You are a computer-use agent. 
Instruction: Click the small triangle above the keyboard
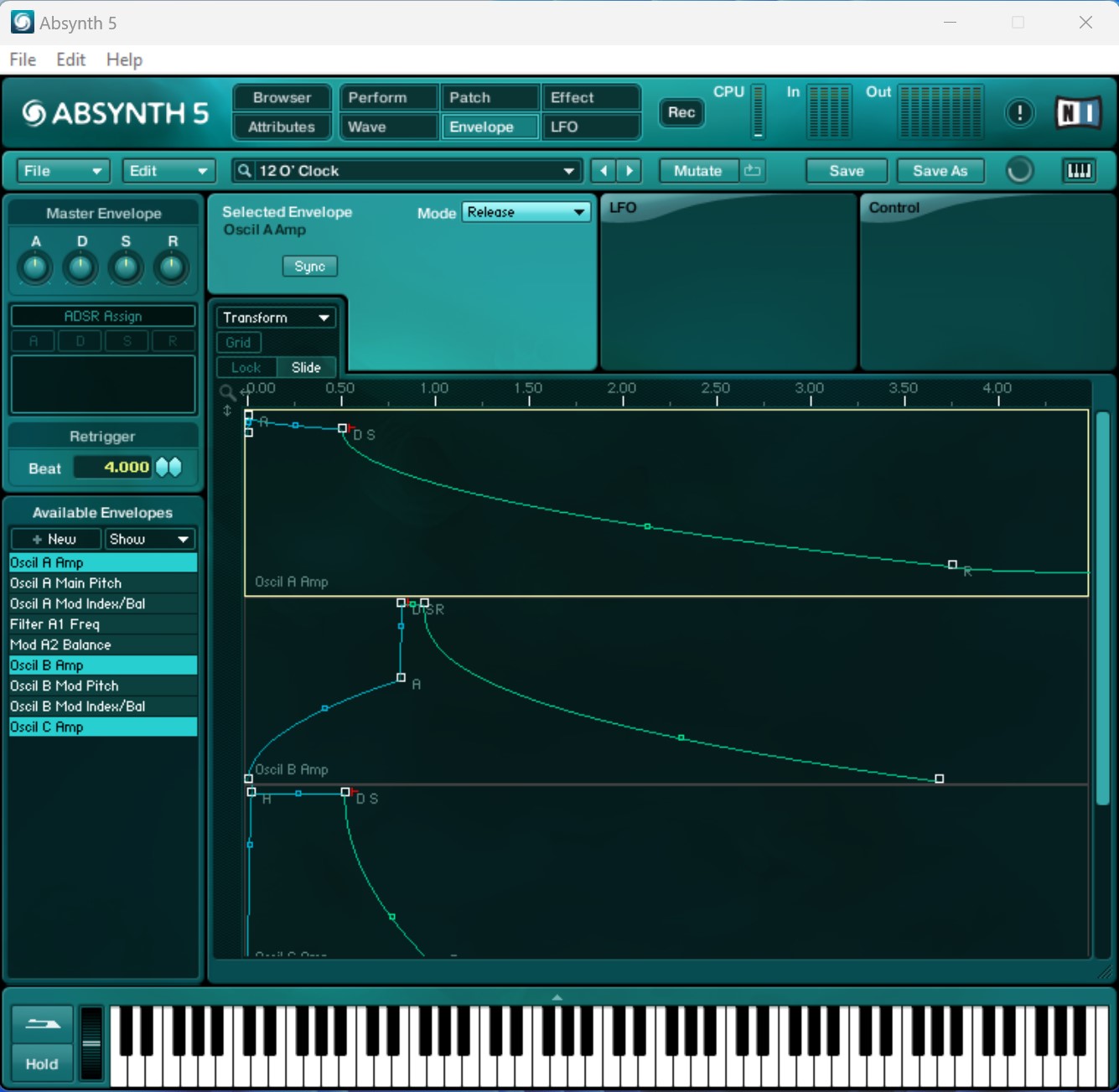[557, 997]
